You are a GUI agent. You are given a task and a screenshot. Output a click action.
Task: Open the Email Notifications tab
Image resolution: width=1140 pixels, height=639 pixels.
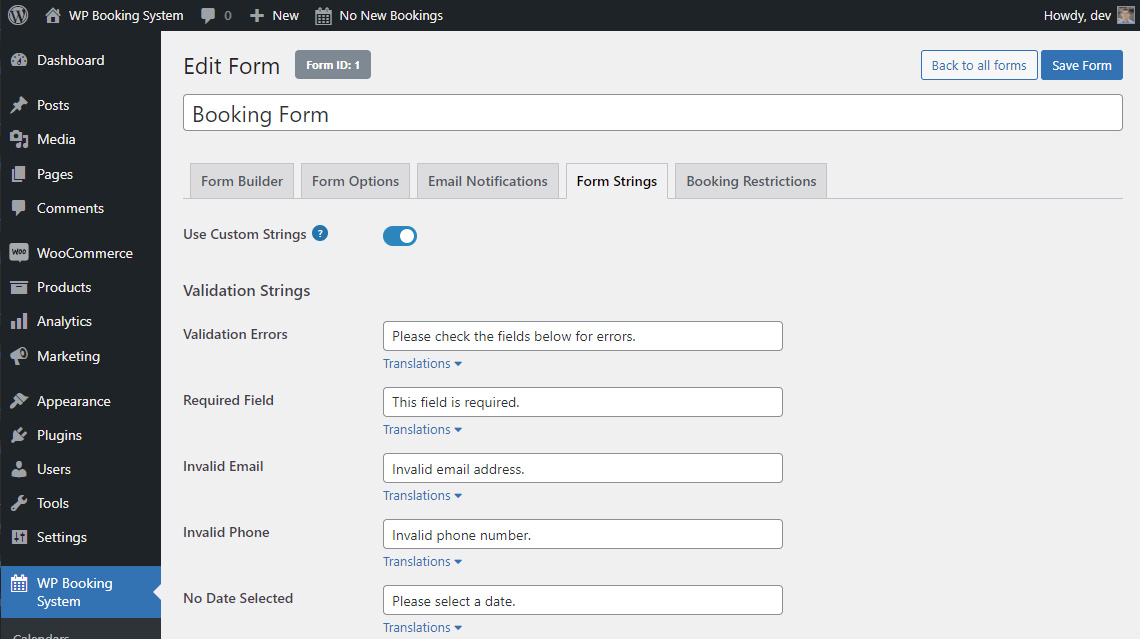pos(488,181)
